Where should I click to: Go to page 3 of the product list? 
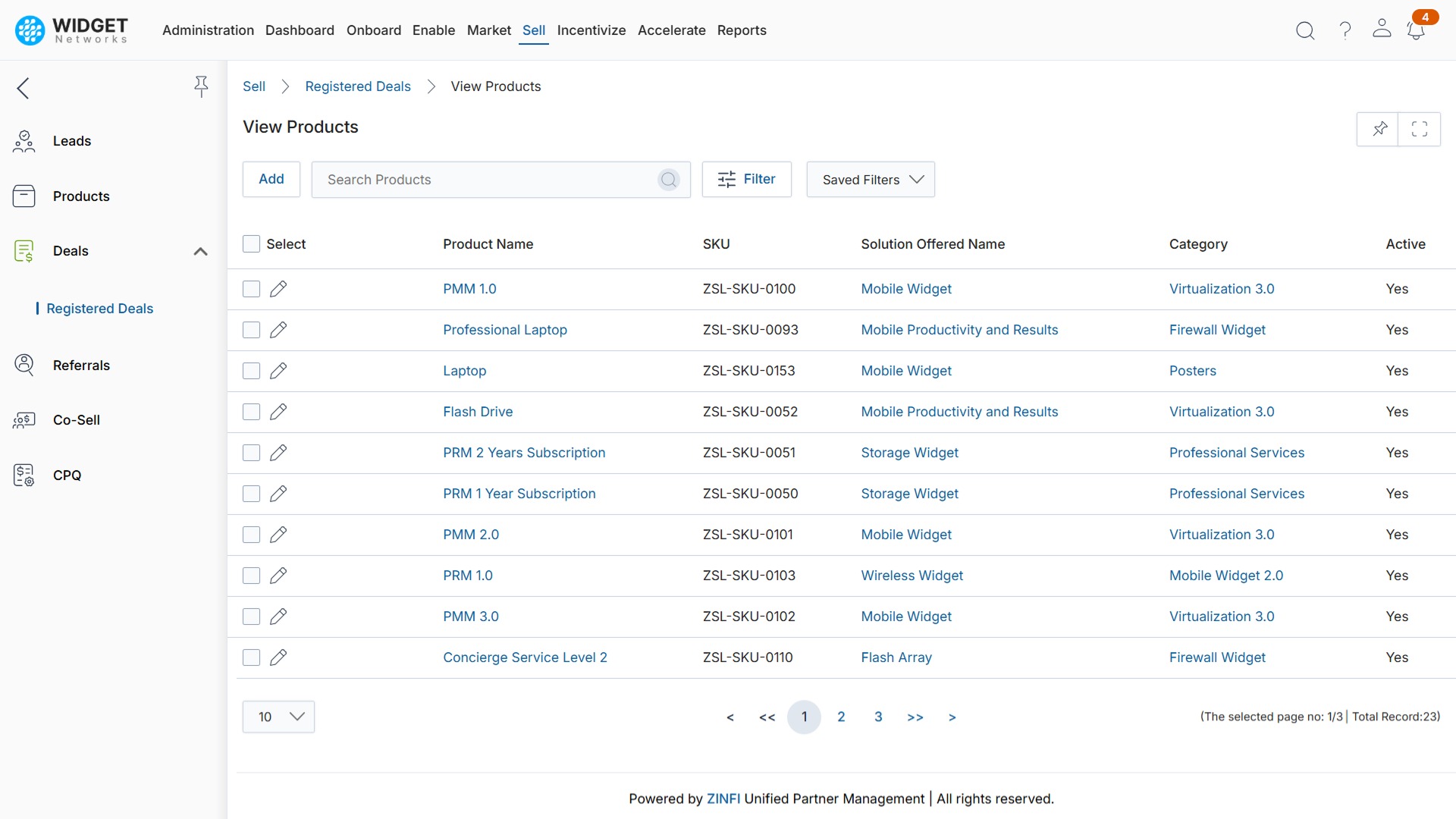(x=878, y=716)
